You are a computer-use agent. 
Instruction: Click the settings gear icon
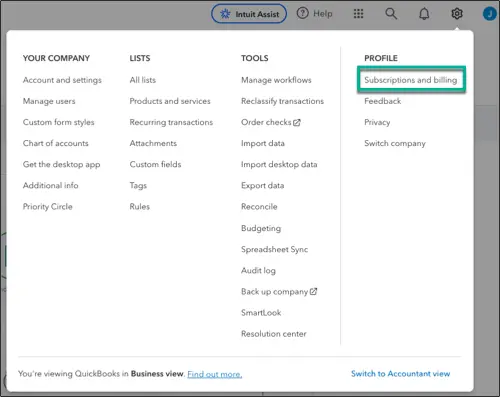pos(457,14)
